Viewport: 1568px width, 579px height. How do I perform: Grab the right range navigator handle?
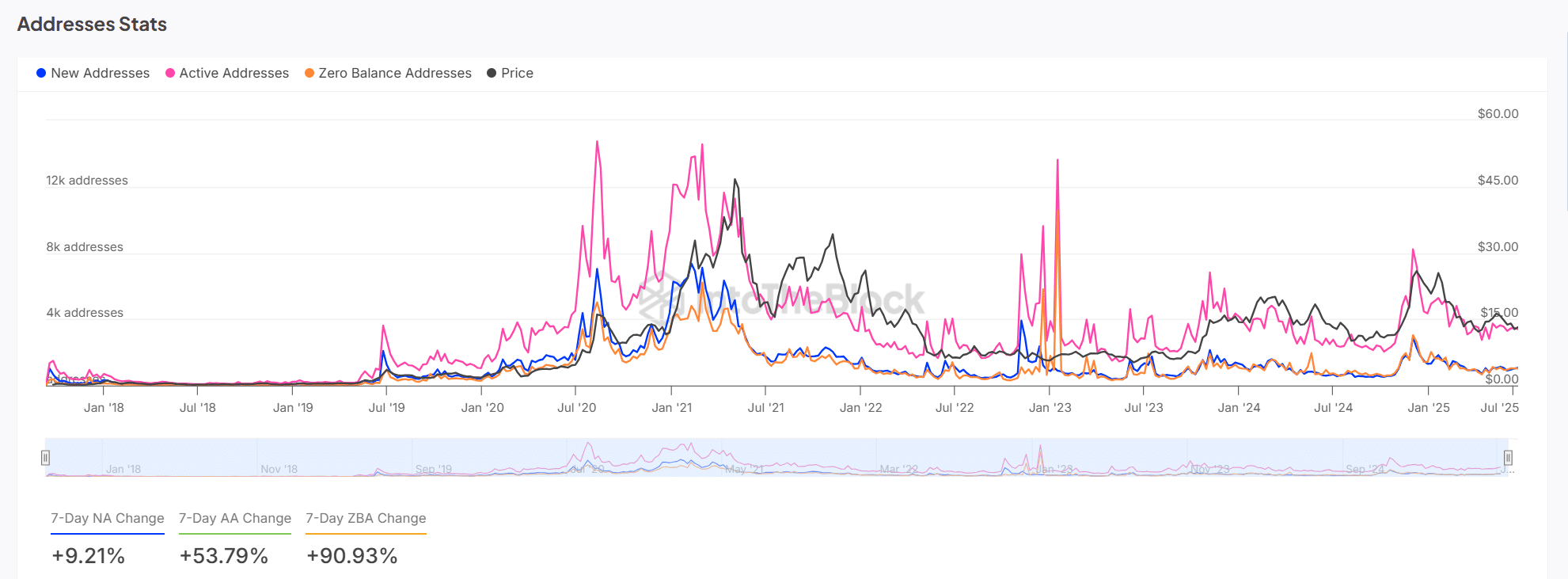(x=1508, y=458)
